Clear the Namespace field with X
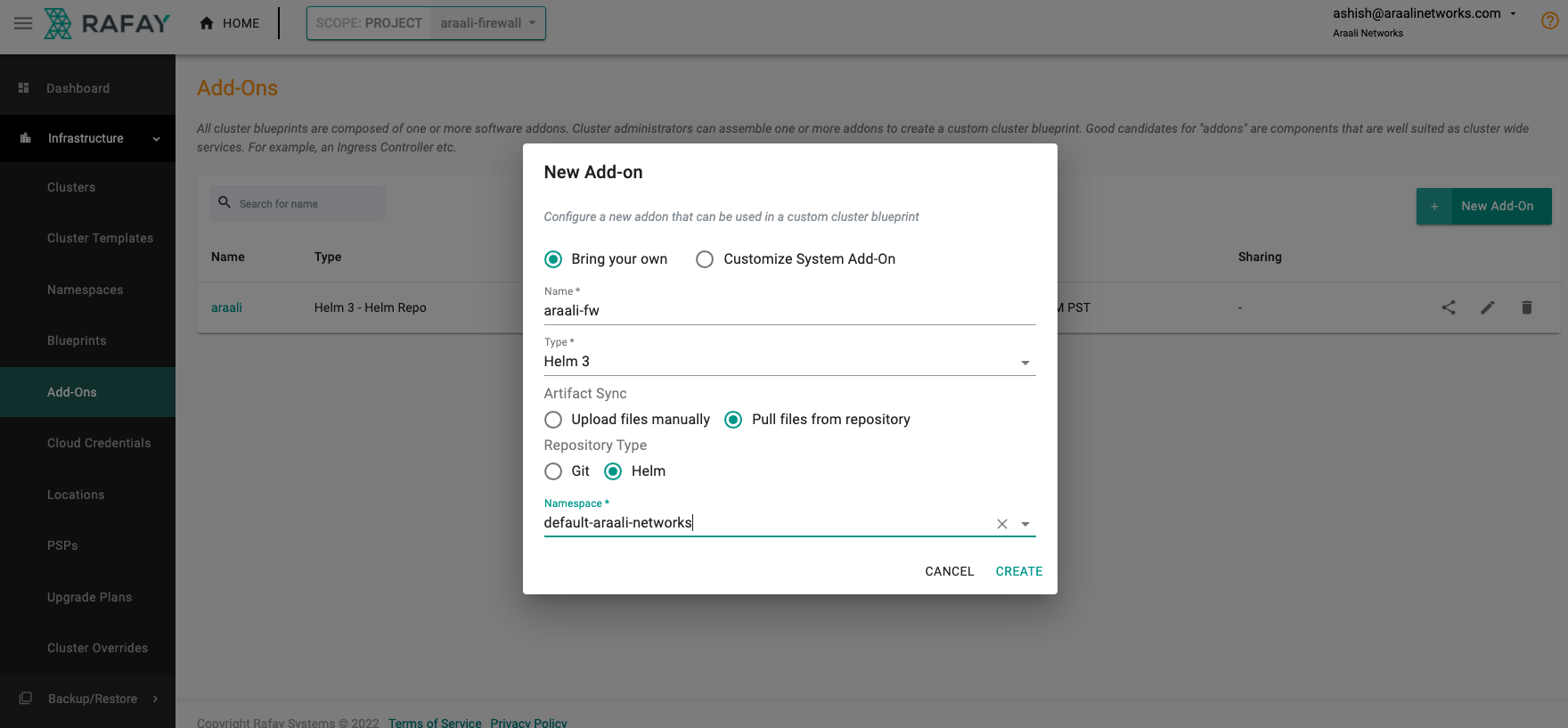The width and height of the screenshot is (1568, 728). 1002,524
